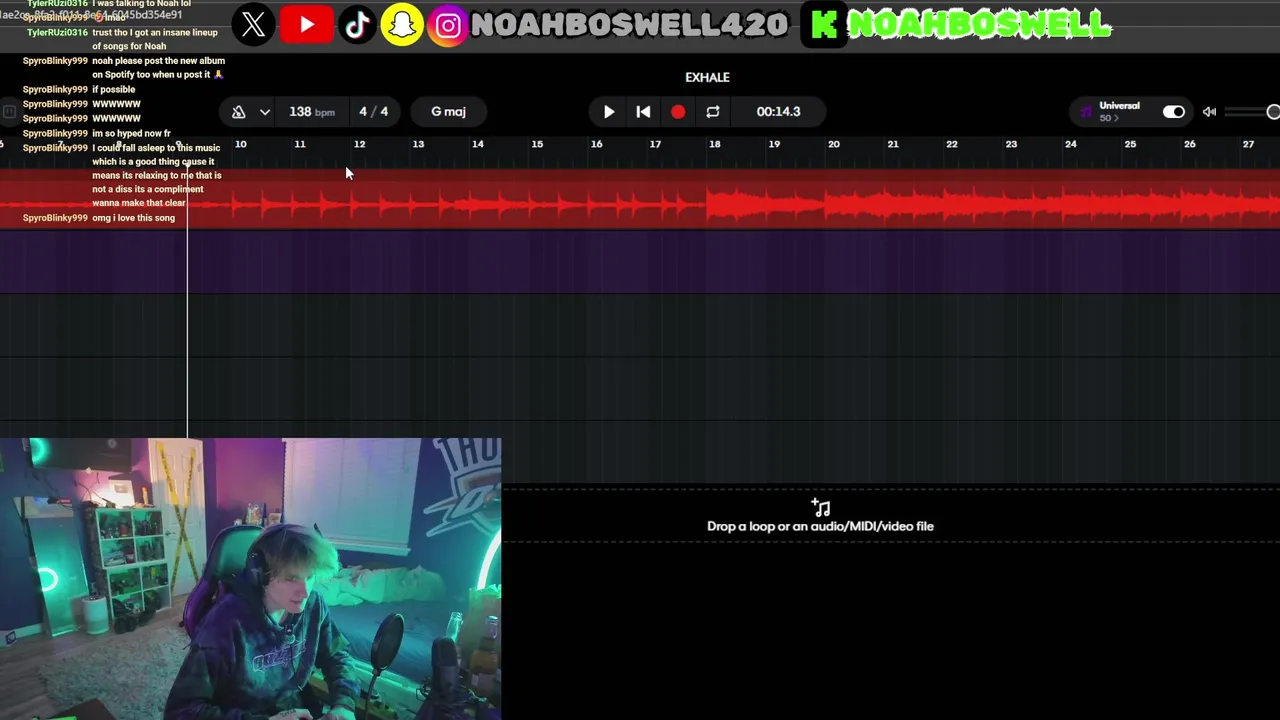This screenshot has height=720, width=1280.
Task: Expand the metronome options chevron
Action: click(264, 112)
